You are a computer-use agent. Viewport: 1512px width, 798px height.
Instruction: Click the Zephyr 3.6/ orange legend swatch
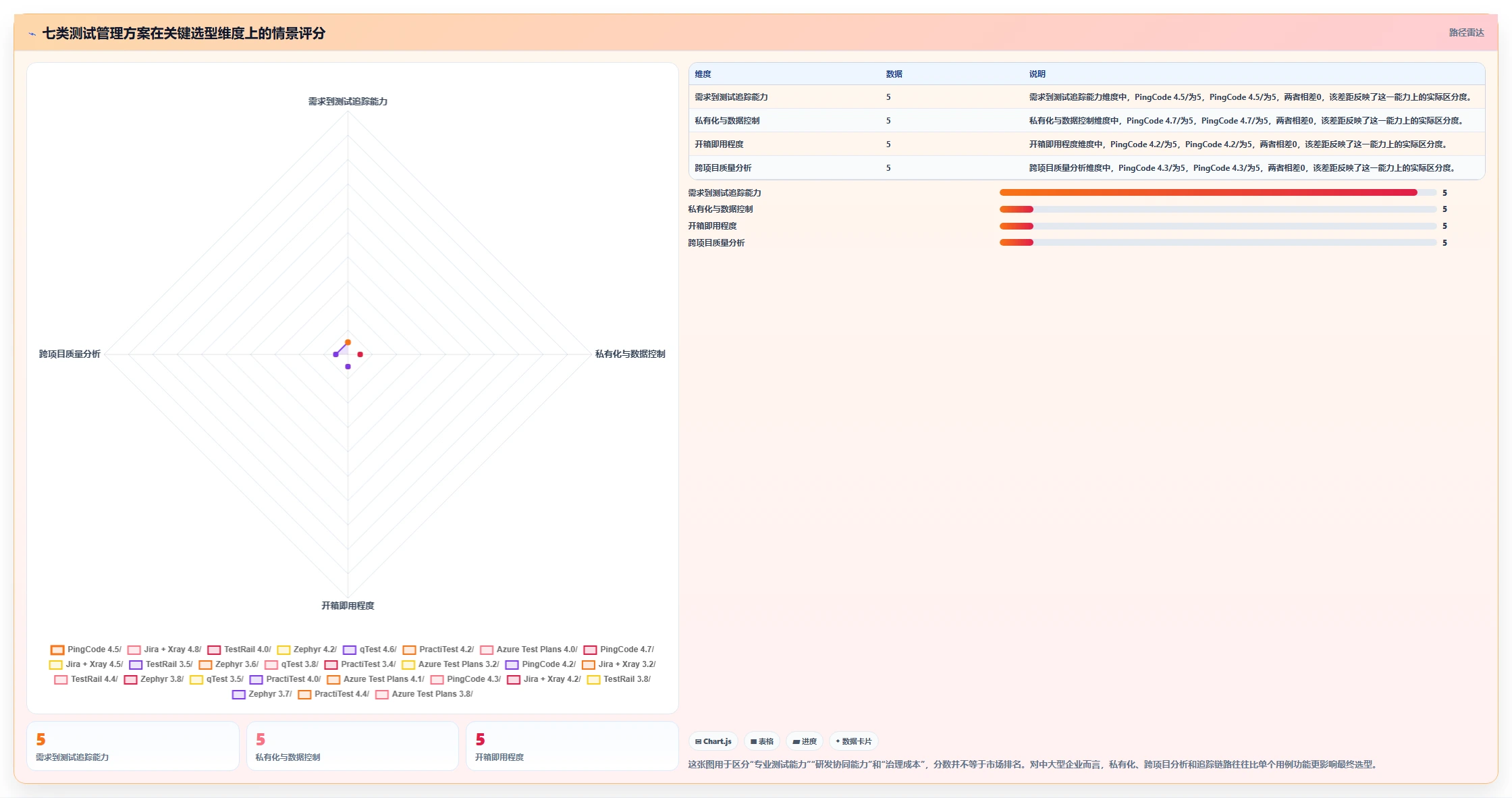click(205, 665)
